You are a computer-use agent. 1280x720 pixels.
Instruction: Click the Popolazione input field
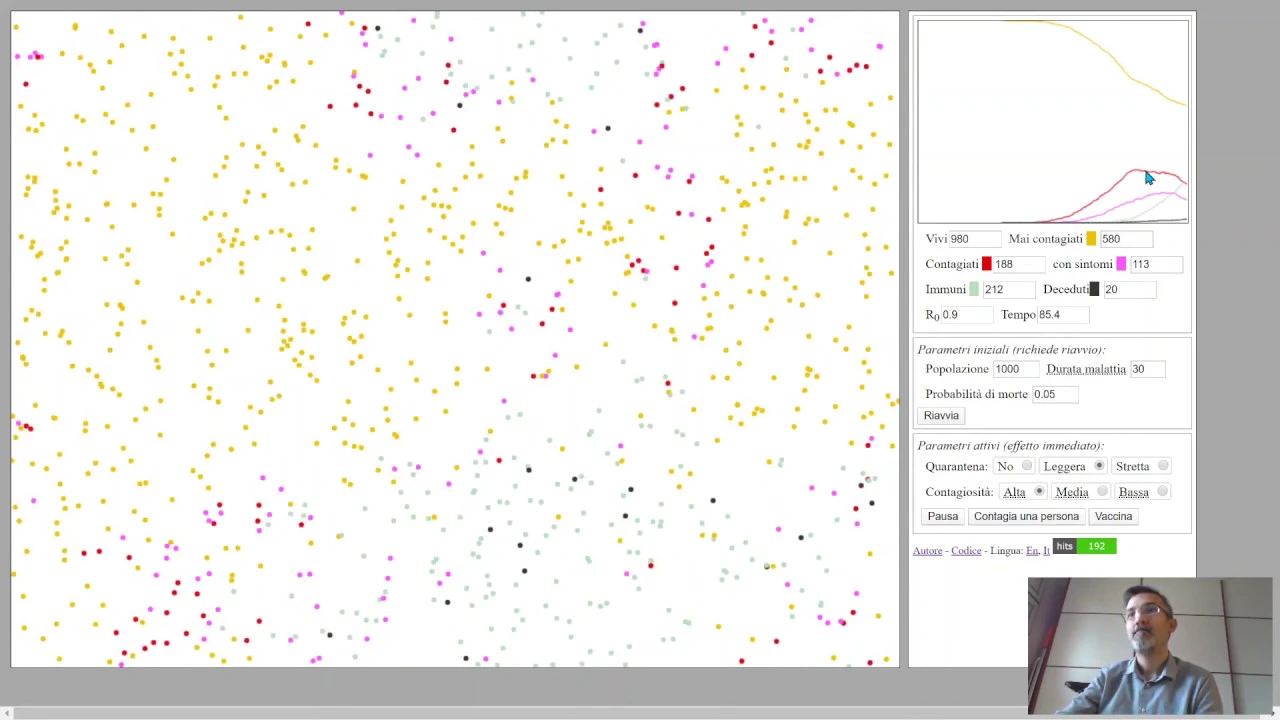coord(1015,369)
